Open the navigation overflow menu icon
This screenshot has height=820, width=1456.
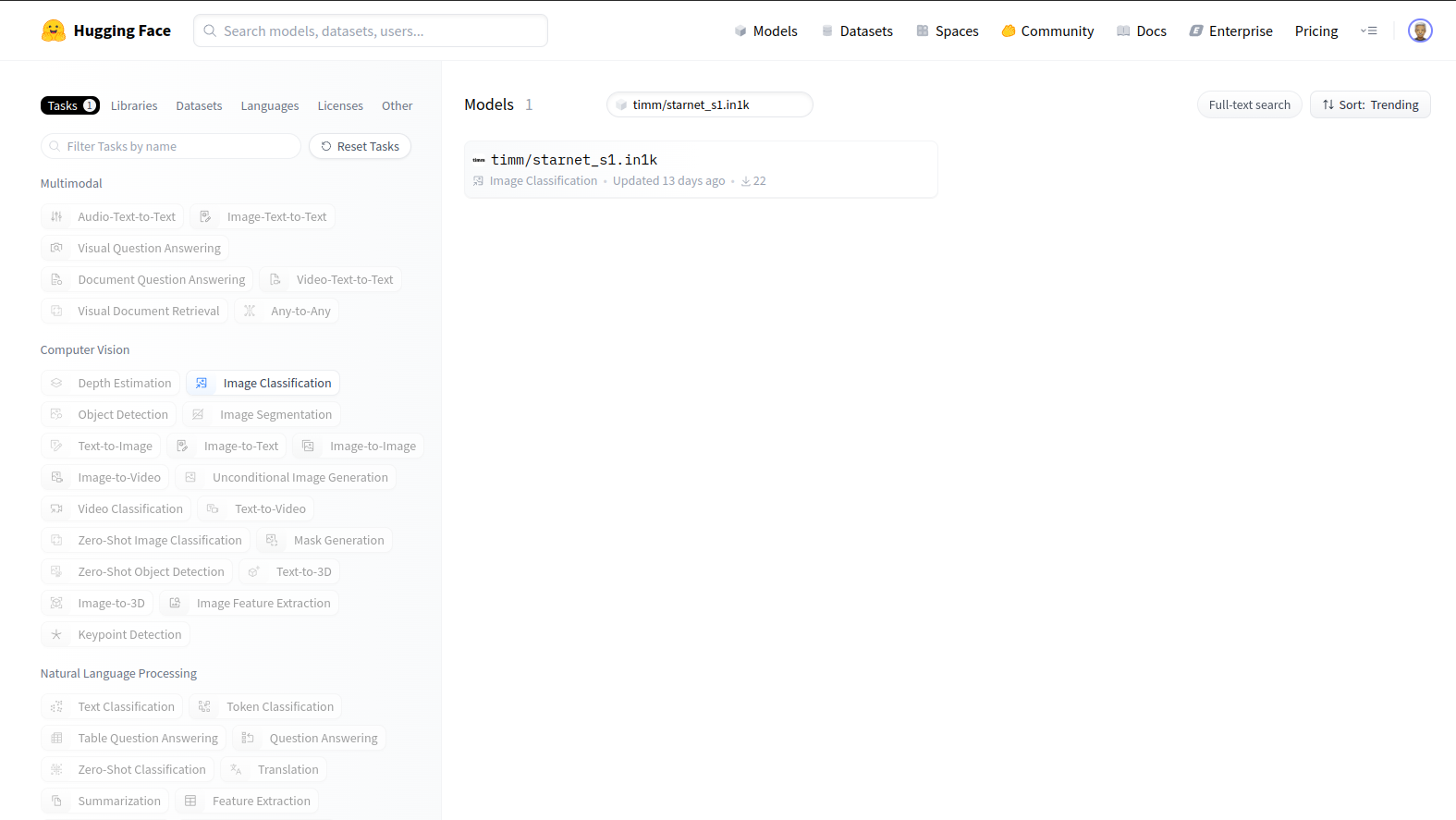(1369, 31)
